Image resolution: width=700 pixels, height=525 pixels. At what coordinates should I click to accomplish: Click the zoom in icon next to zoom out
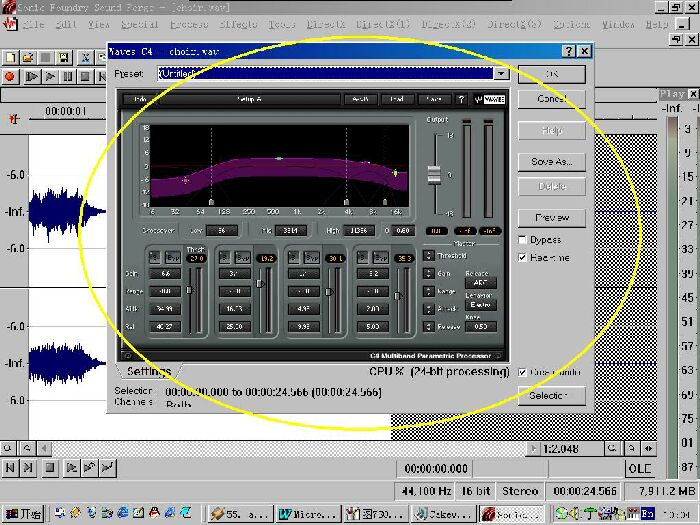coord(27,448)
